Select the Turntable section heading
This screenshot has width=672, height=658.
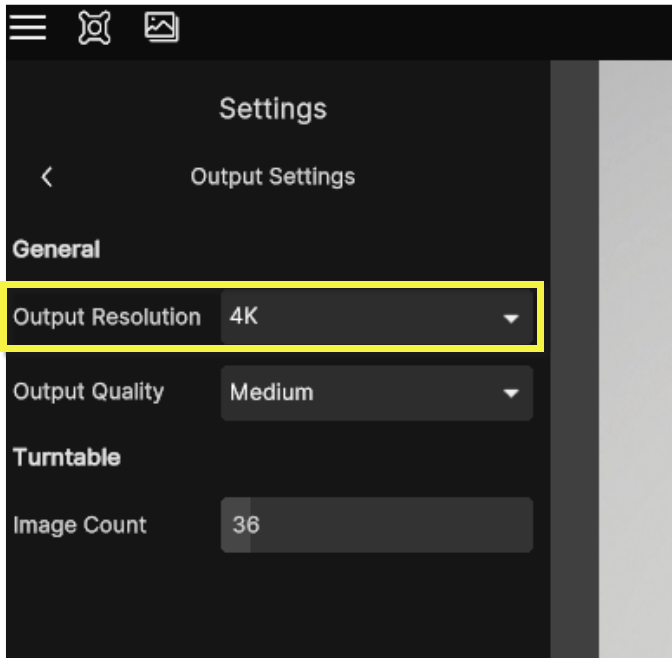click(x=66, y=457)
